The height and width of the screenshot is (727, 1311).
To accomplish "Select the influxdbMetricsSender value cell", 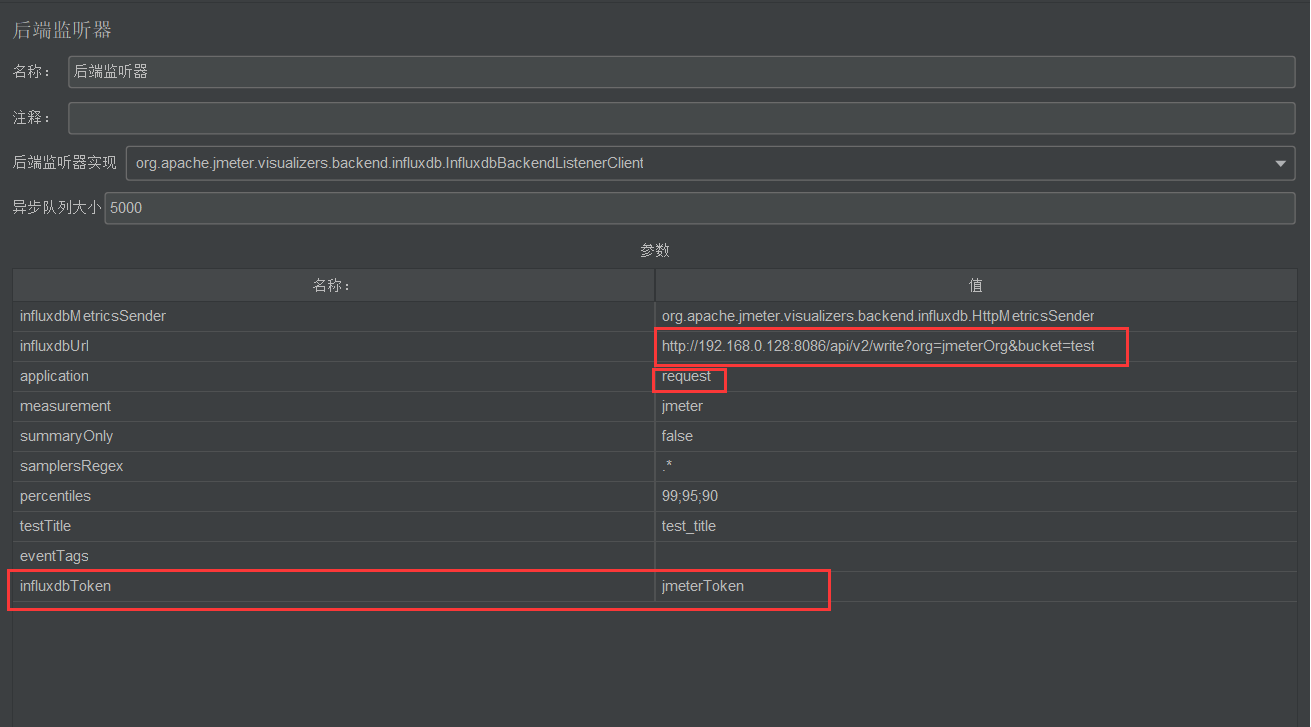I will tap(878, 316).
